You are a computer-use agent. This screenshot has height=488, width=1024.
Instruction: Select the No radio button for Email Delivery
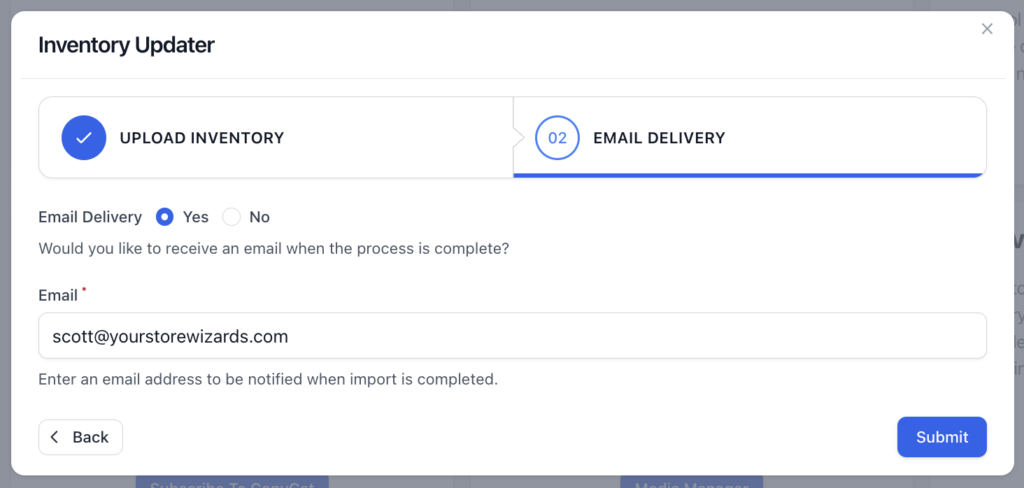(x=231, y=217)
